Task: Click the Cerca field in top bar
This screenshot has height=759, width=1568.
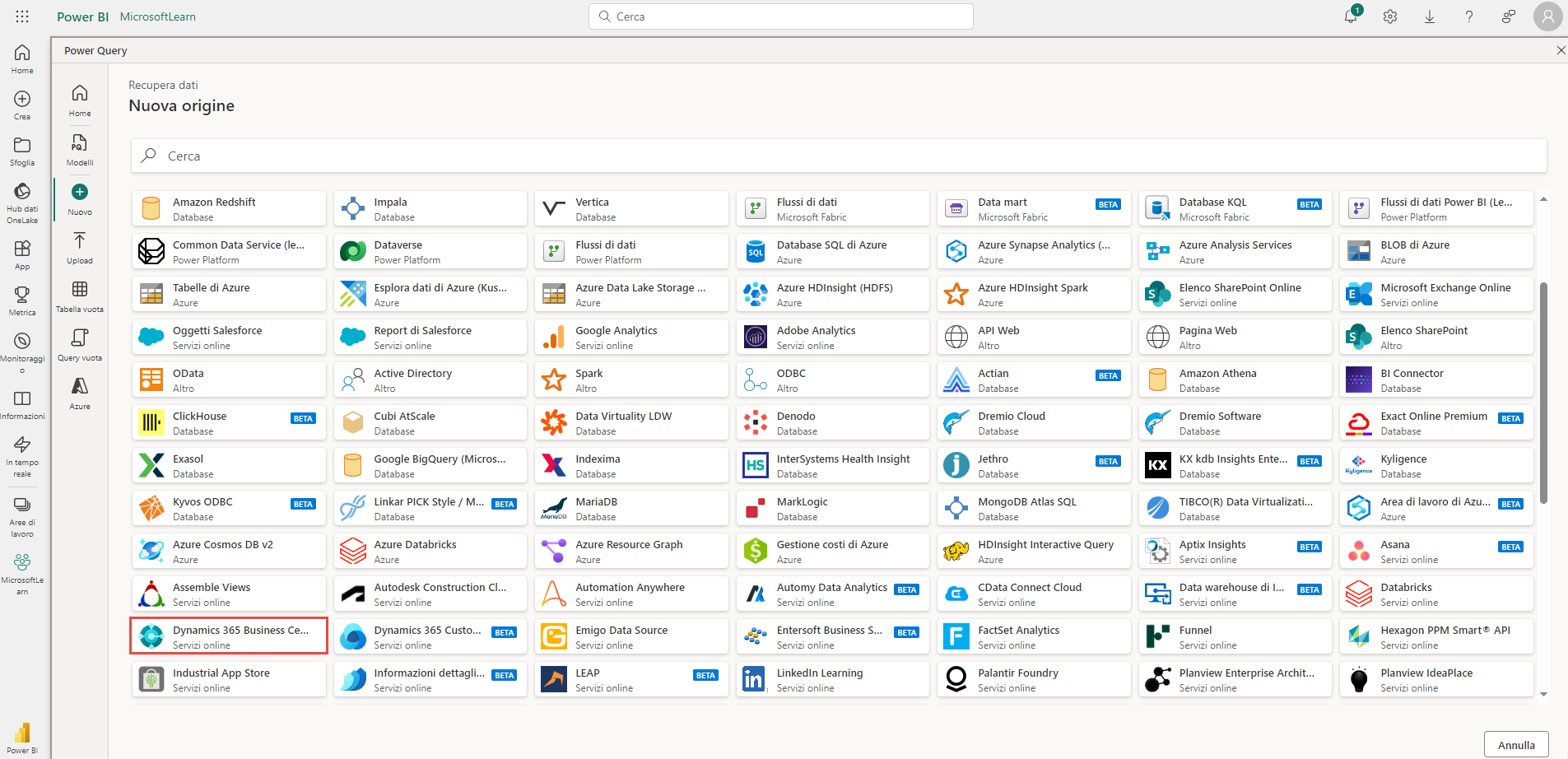Action: coord(781,16)
